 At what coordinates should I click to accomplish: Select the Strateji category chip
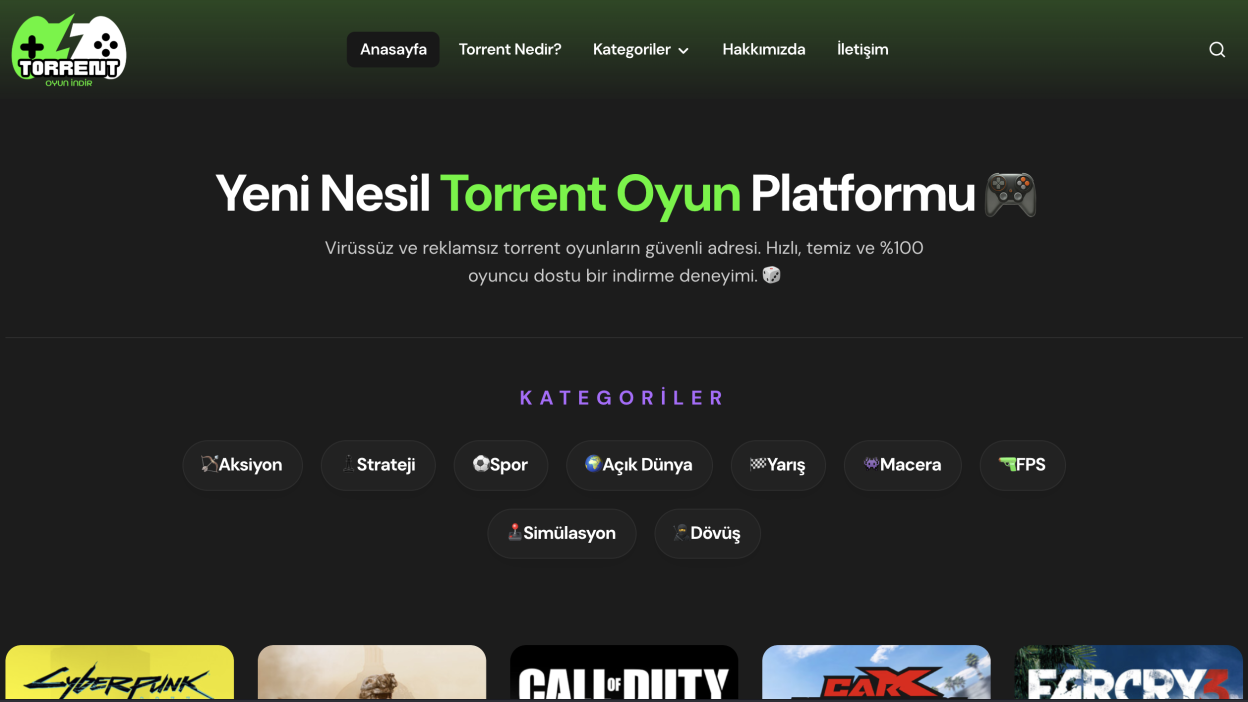[x=378, y=465]
